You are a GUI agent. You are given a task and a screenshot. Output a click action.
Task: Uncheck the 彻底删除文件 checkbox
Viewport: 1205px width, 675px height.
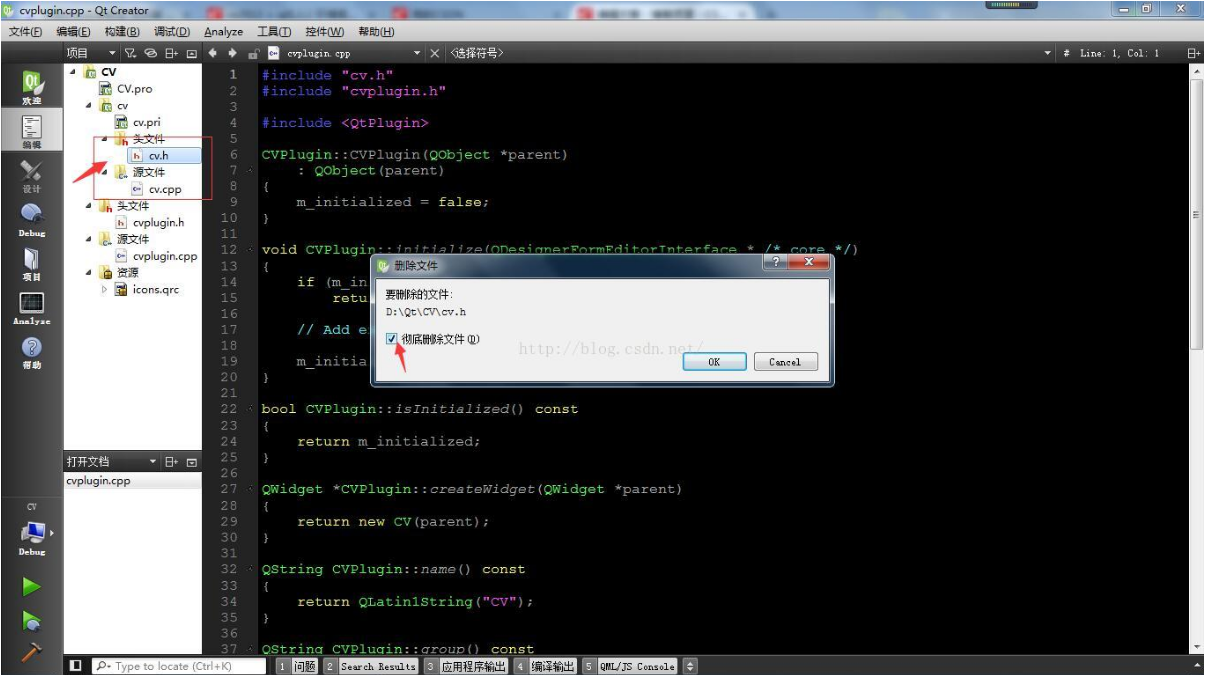coord(392,339)
